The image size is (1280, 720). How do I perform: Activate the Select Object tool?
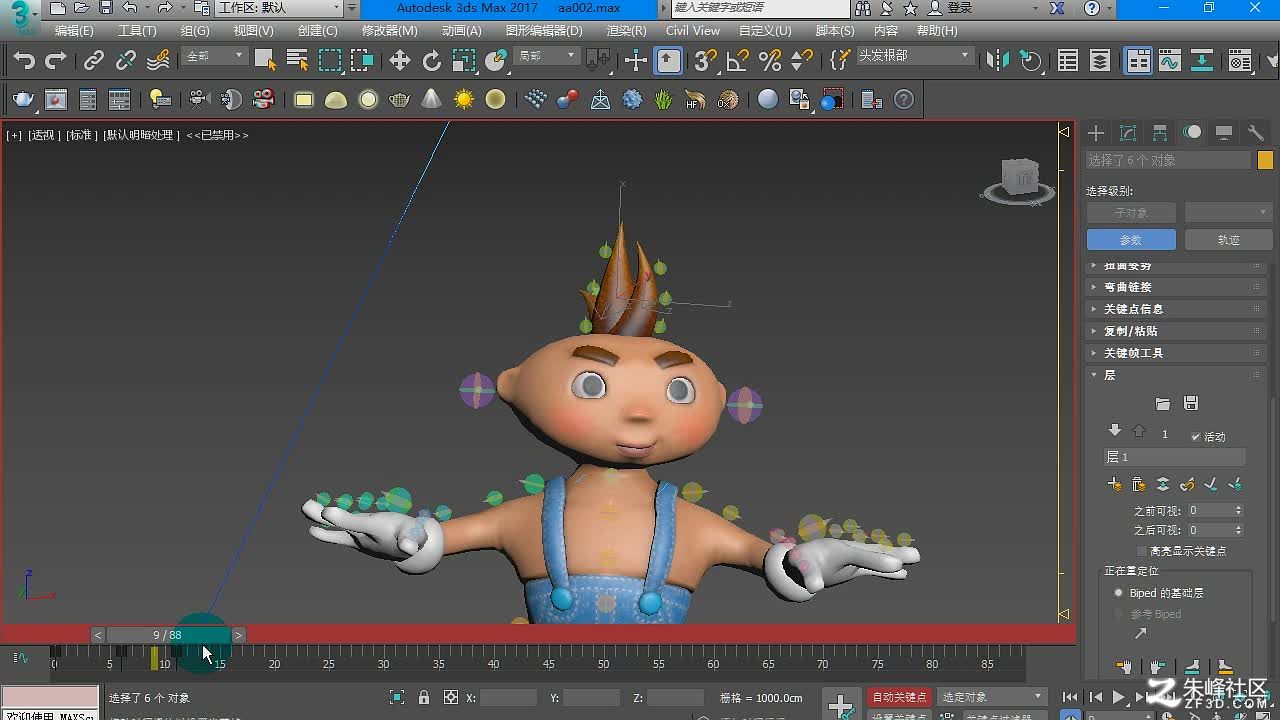point(265,61)
